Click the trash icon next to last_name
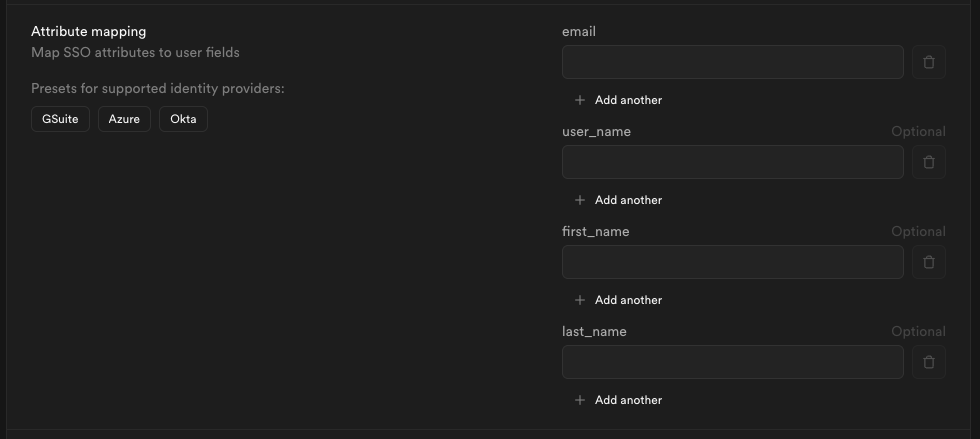Viewport: 980px width, 439px height. [928, 362]
